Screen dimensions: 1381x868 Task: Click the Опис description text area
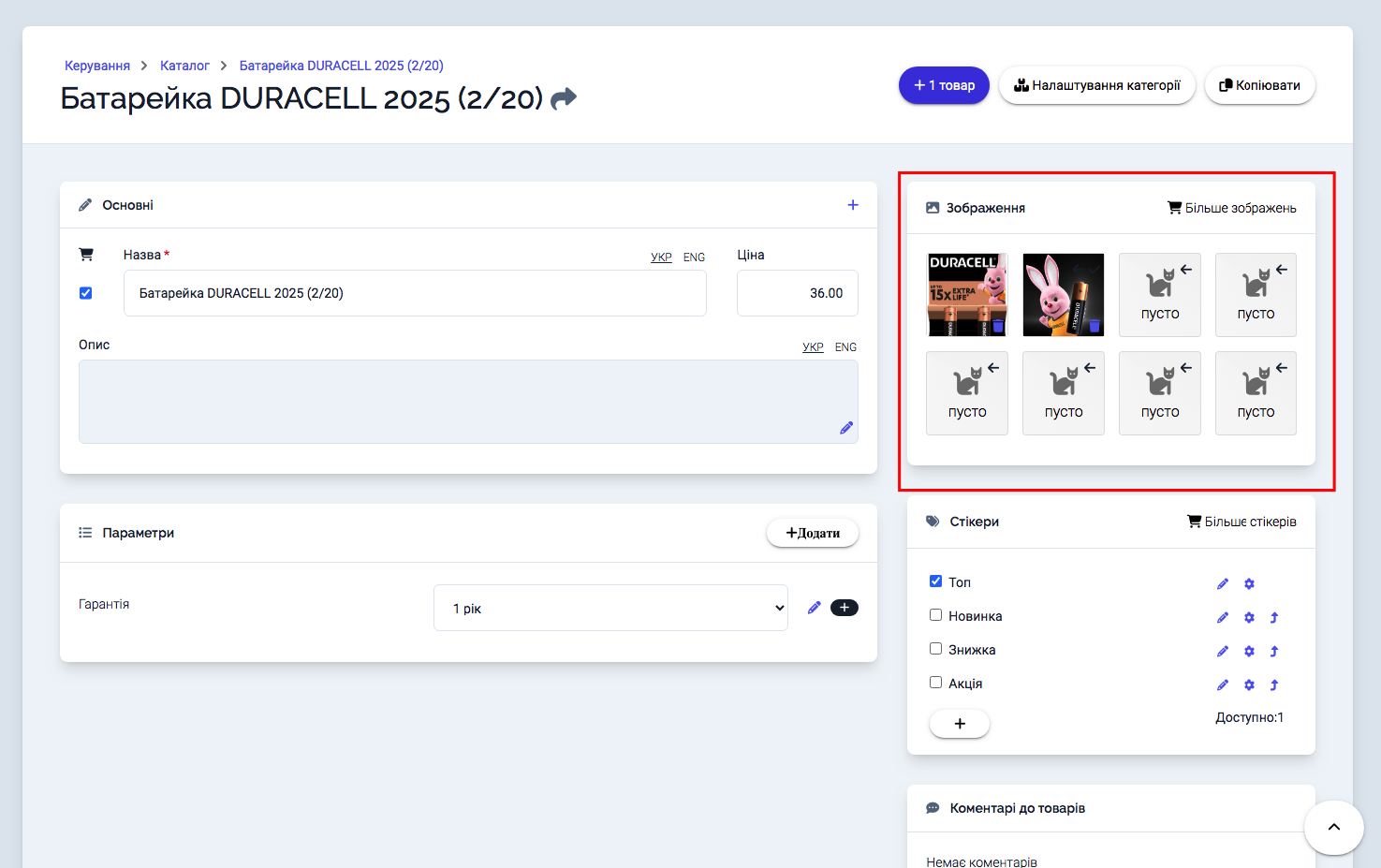pyautogui.click(x=468, y=402)
